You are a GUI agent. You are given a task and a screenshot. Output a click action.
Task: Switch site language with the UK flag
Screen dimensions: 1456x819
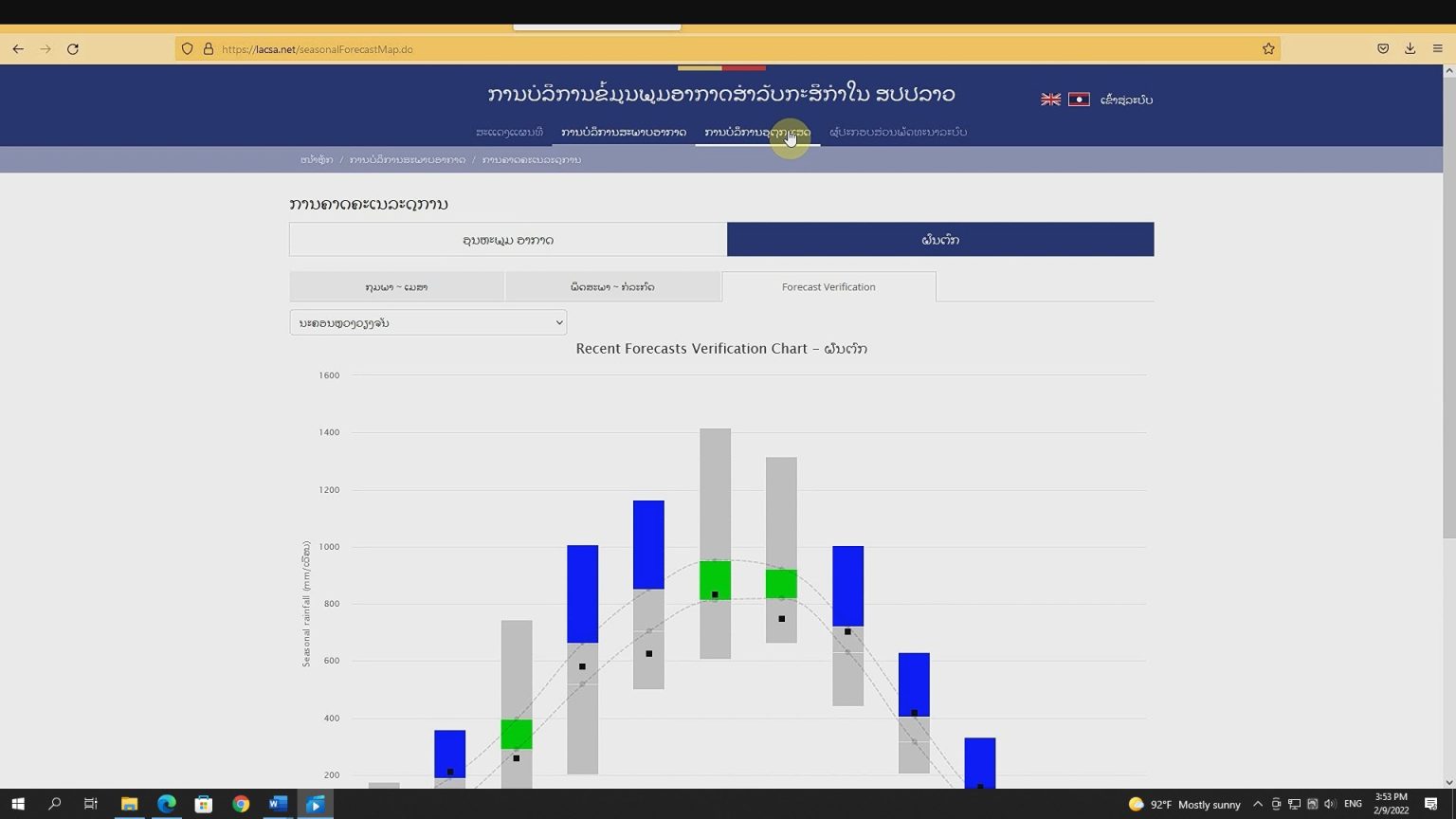tap(1050, 100)
